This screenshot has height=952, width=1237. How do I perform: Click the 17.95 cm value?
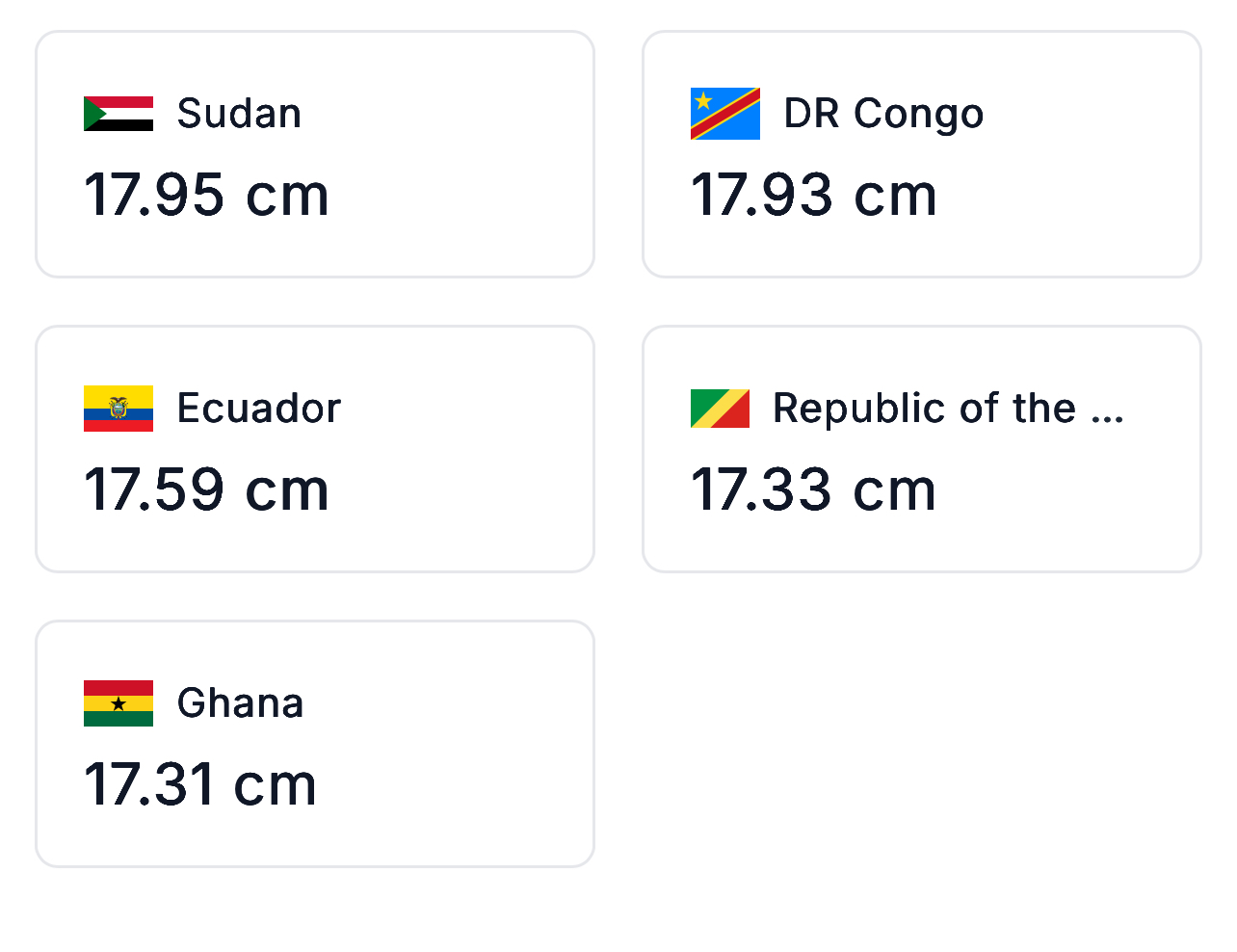tap(206, 195)
